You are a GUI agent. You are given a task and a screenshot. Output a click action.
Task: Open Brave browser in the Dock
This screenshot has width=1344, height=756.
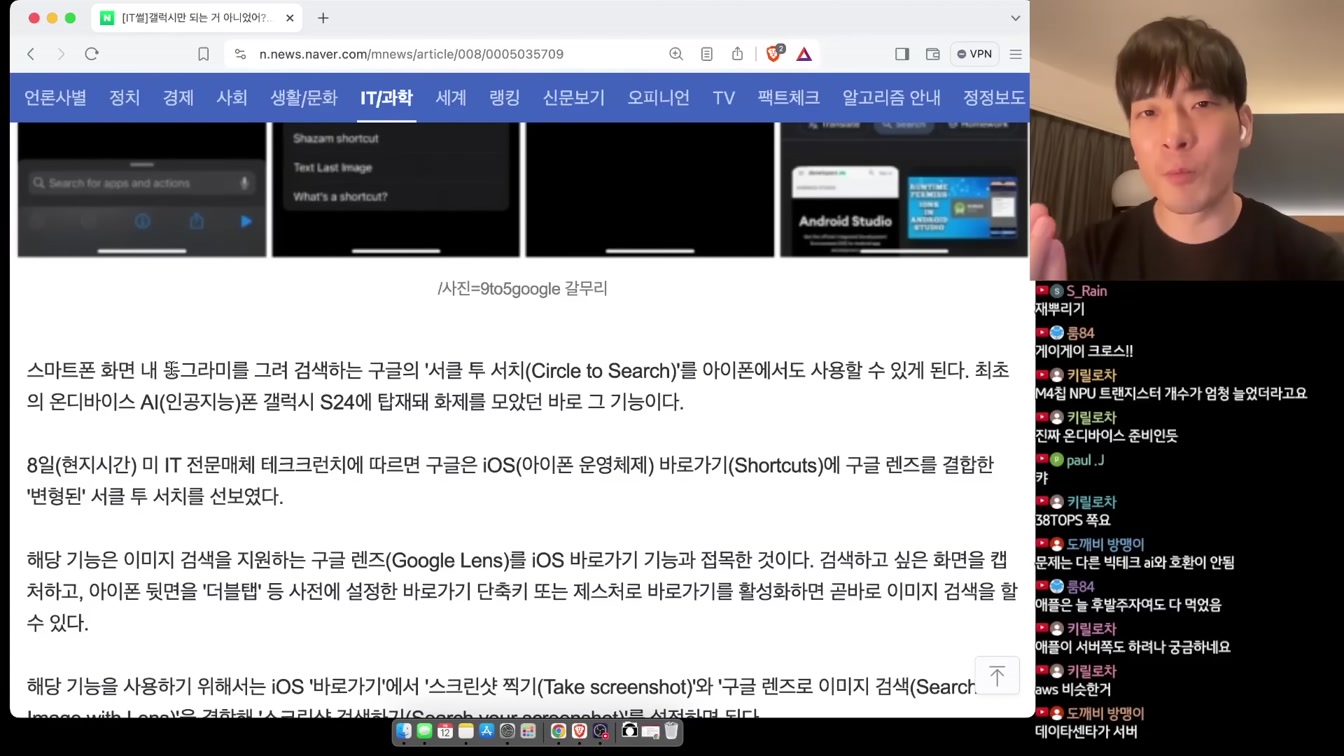(579, 731)
